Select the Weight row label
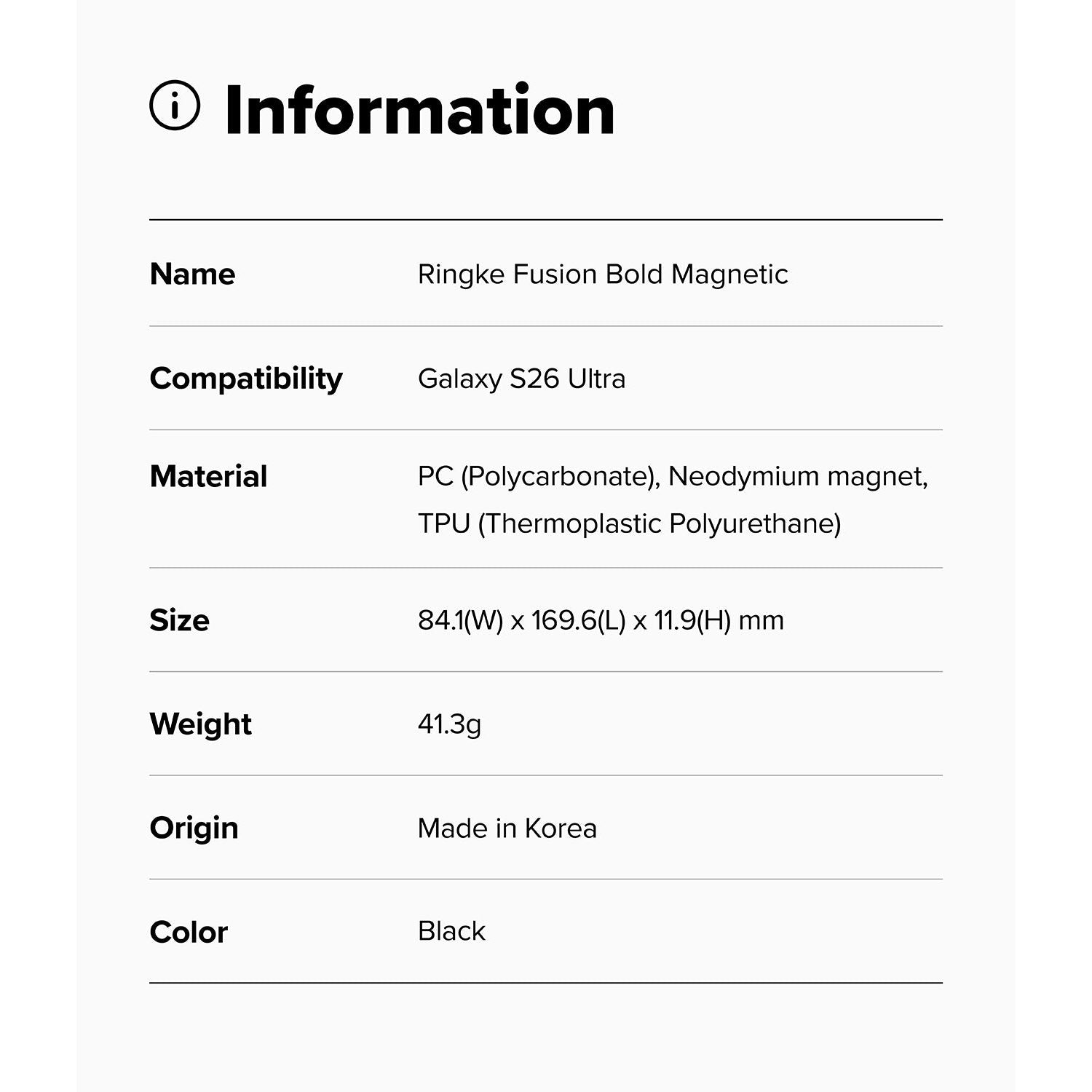Screen dimensions: 1092x1092 point(200,724)
